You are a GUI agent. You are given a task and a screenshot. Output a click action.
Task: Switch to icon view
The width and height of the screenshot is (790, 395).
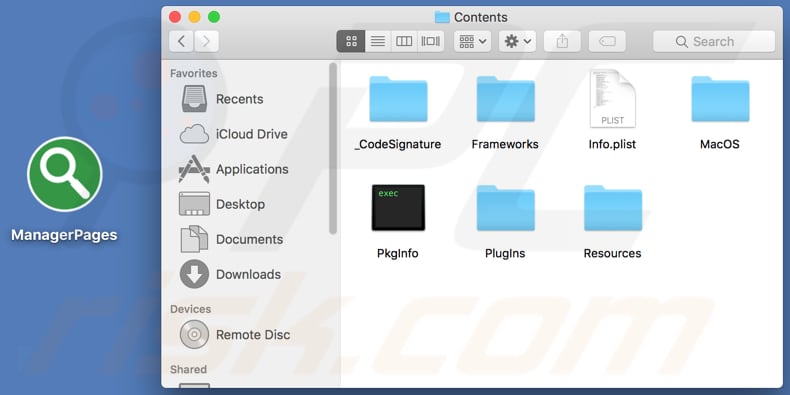click(351, 41)
